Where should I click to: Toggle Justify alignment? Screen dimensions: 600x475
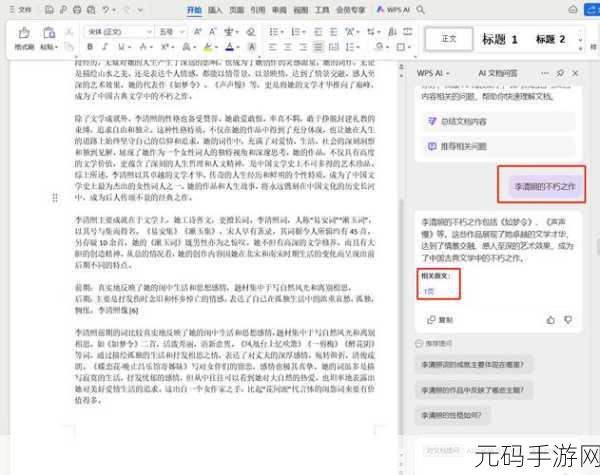318,47
